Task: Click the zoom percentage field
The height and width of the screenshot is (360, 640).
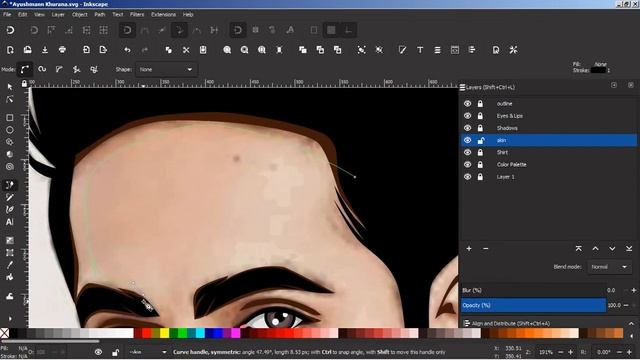Action: [546, 352]
